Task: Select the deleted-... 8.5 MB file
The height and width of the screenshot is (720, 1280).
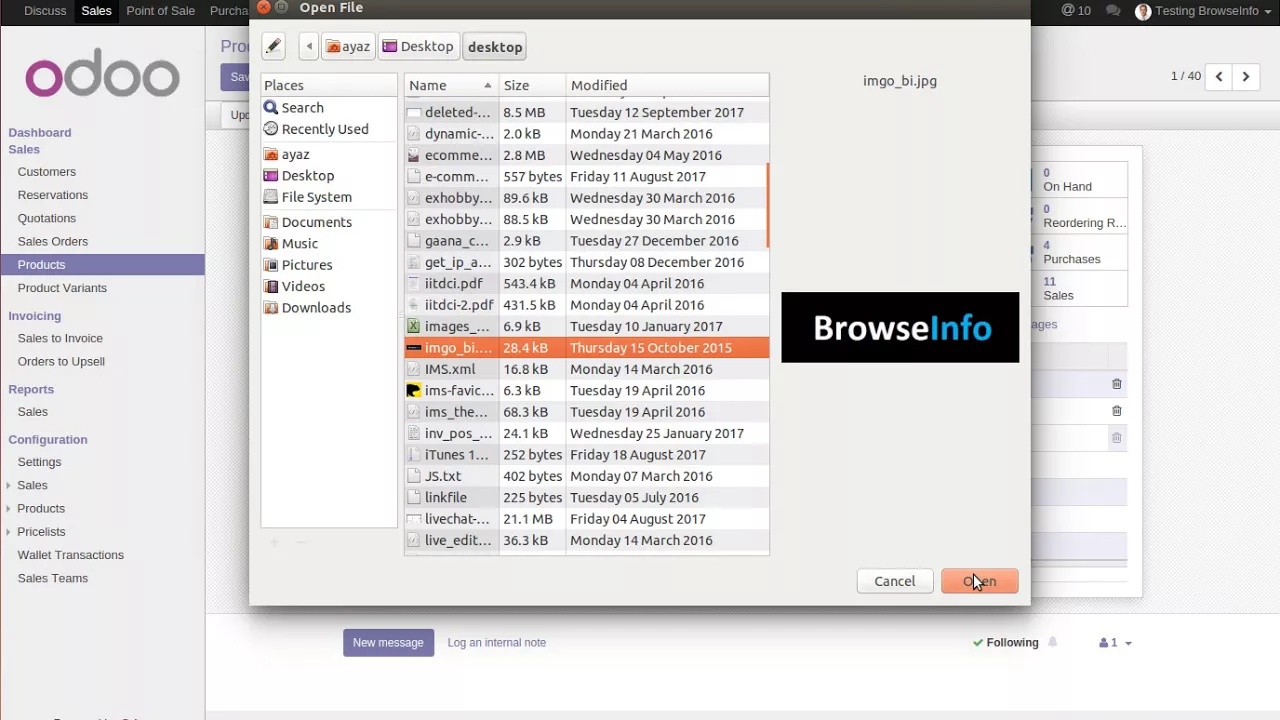Action: [586, 112]
